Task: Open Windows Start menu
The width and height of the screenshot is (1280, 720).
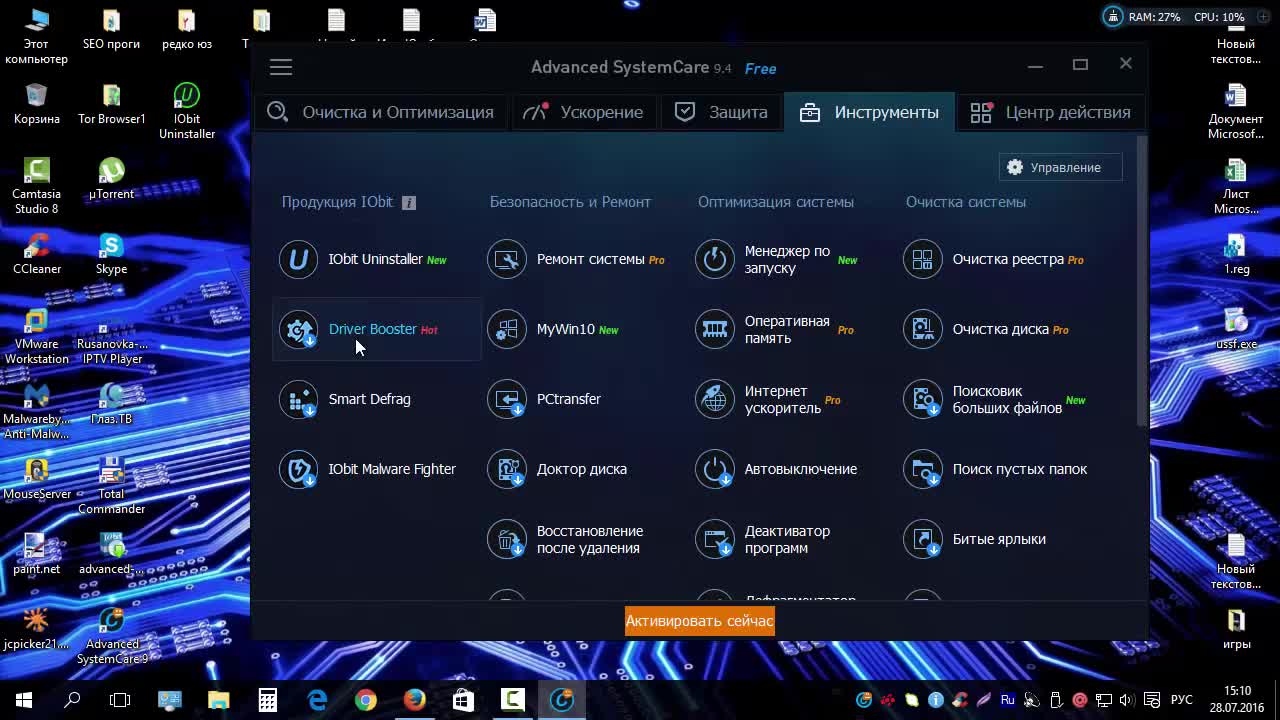Action: (x=24, y=700)
